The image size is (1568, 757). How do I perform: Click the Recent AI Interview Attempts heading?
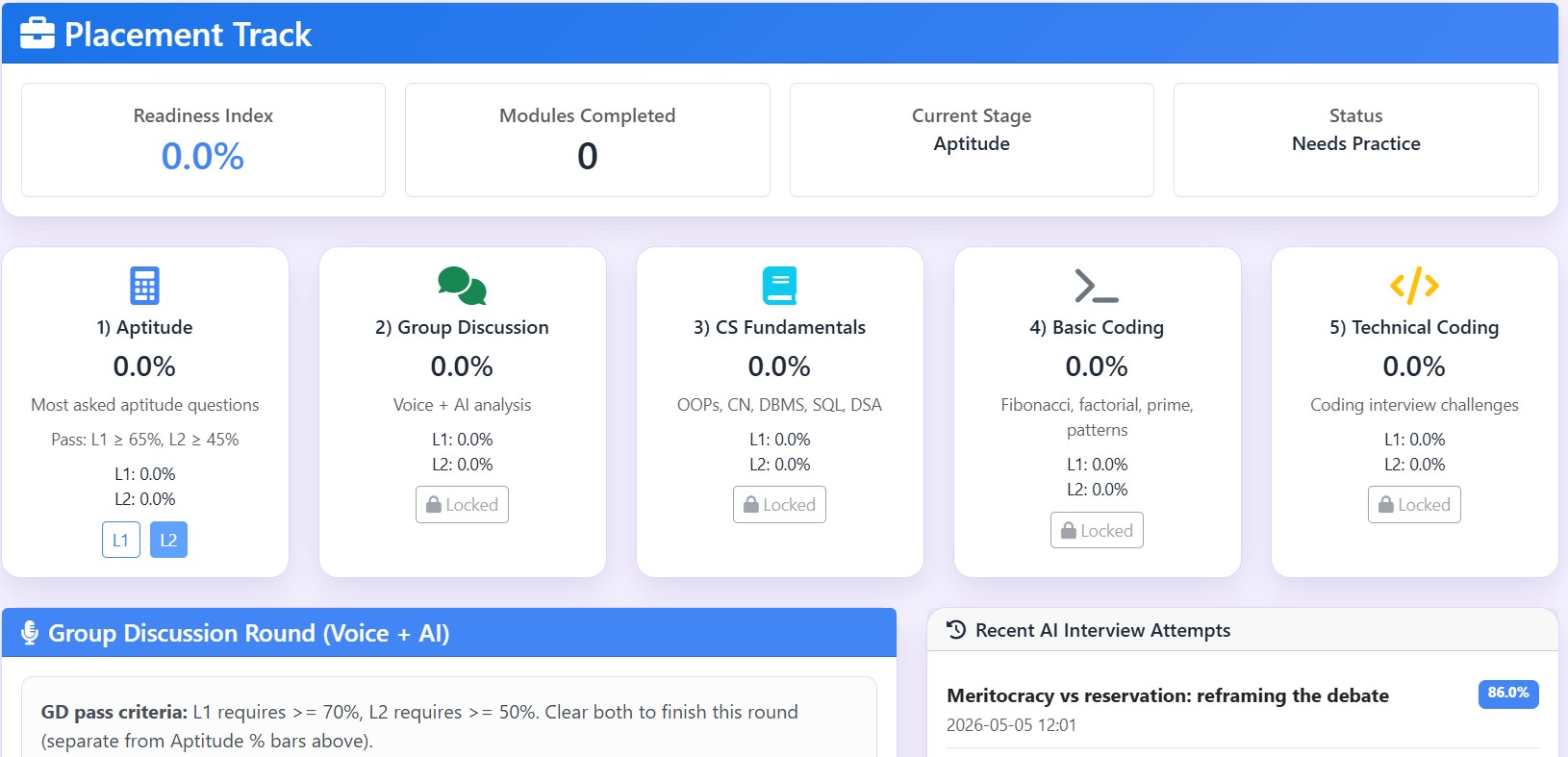(x=1103, y=630)
